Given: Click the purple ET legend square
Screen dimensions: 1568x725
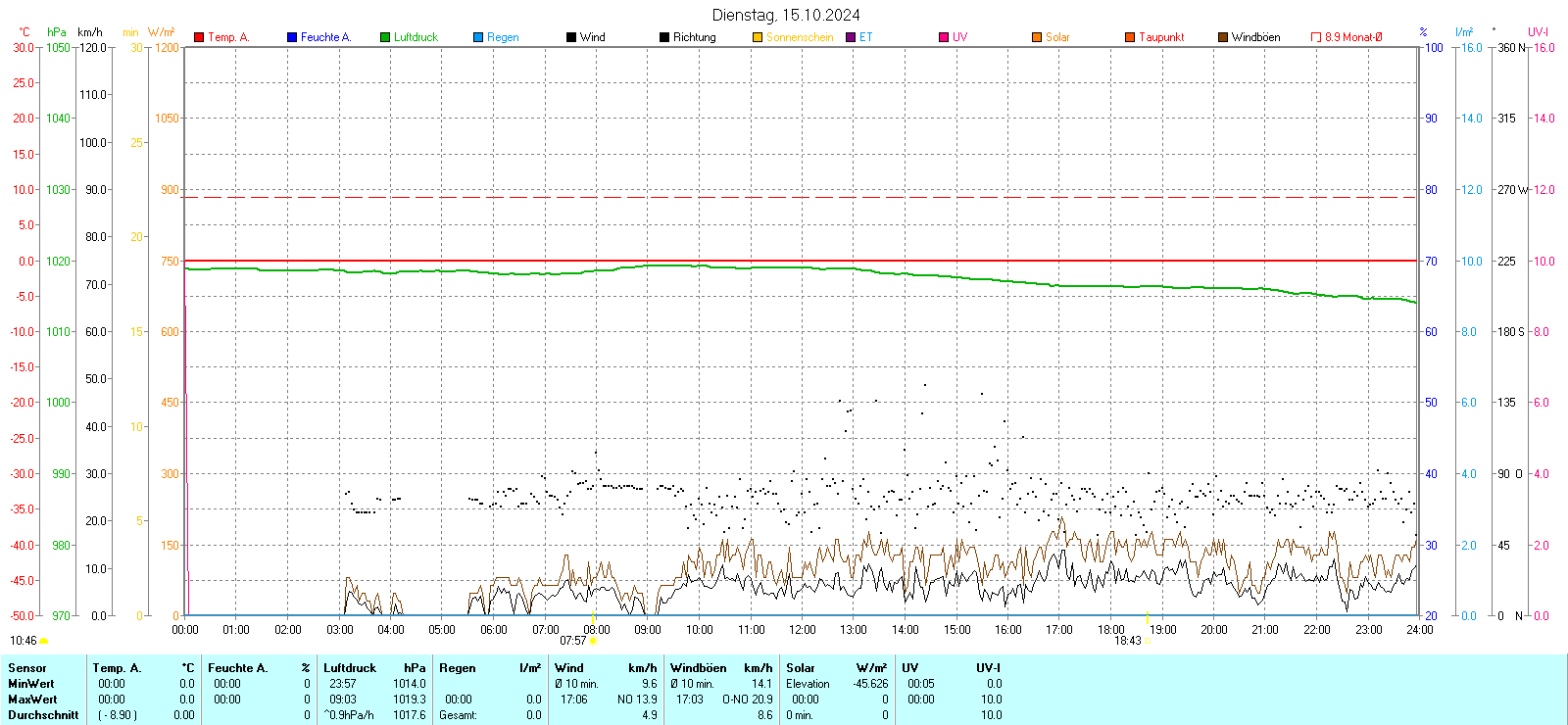Looking at the screenshot, I should 851,37.
